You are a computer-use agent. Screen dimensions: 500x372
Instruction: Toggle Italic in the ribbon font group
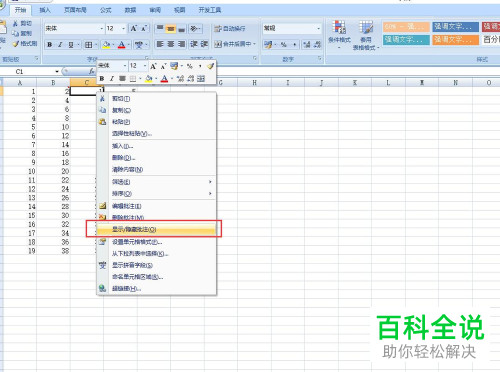60,45
